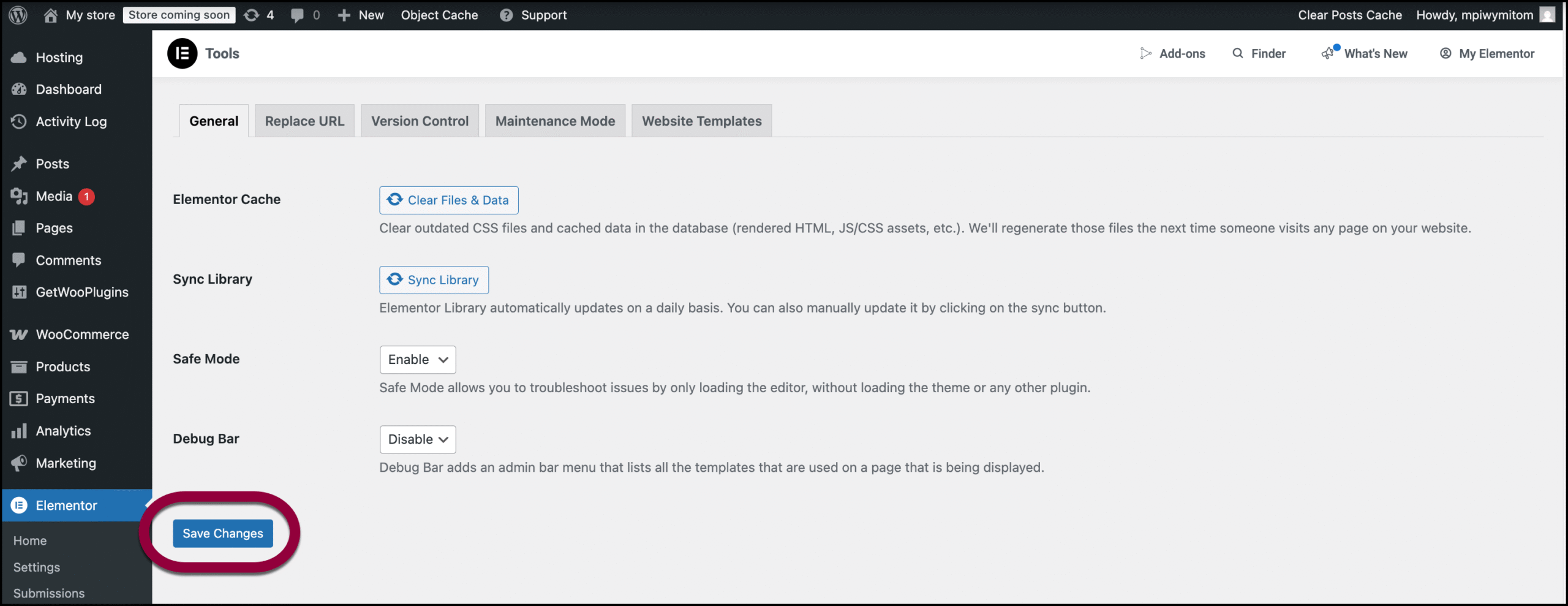Click the Debug Bar label
The width and height of the screenshot is (1568, 606).
click(206, 439)
